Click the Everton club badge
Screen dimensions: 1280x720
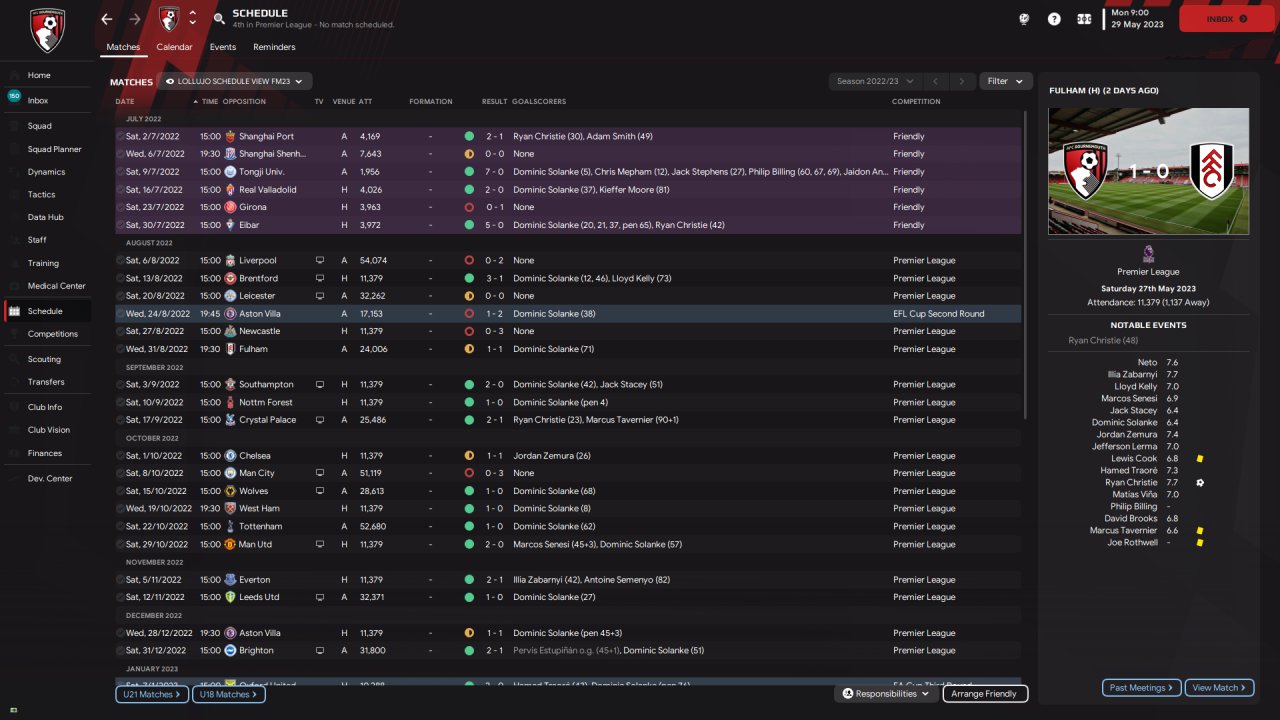[231, 580]
